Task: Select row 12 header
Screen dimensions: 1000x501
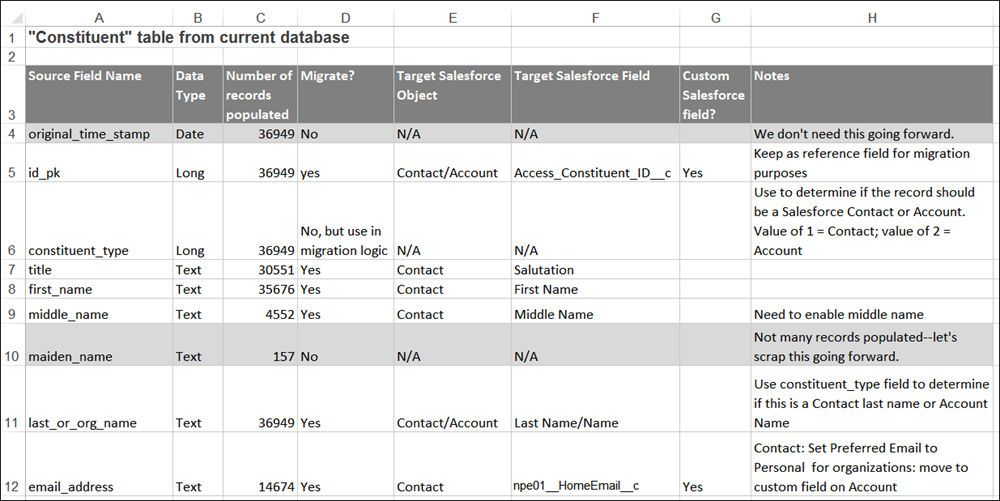Action: tap(13, 463)
